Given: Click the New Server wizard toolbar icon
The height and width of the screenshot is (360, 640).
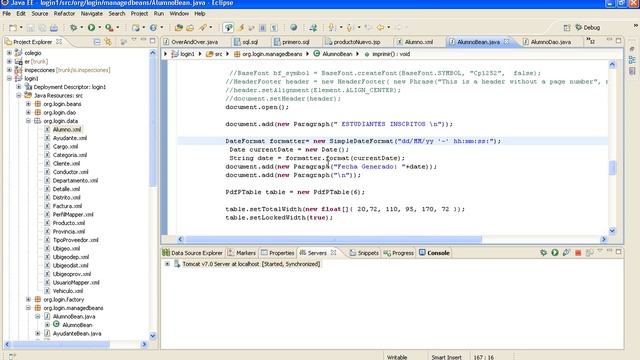Looking at the screenshot, I should 136,28.
